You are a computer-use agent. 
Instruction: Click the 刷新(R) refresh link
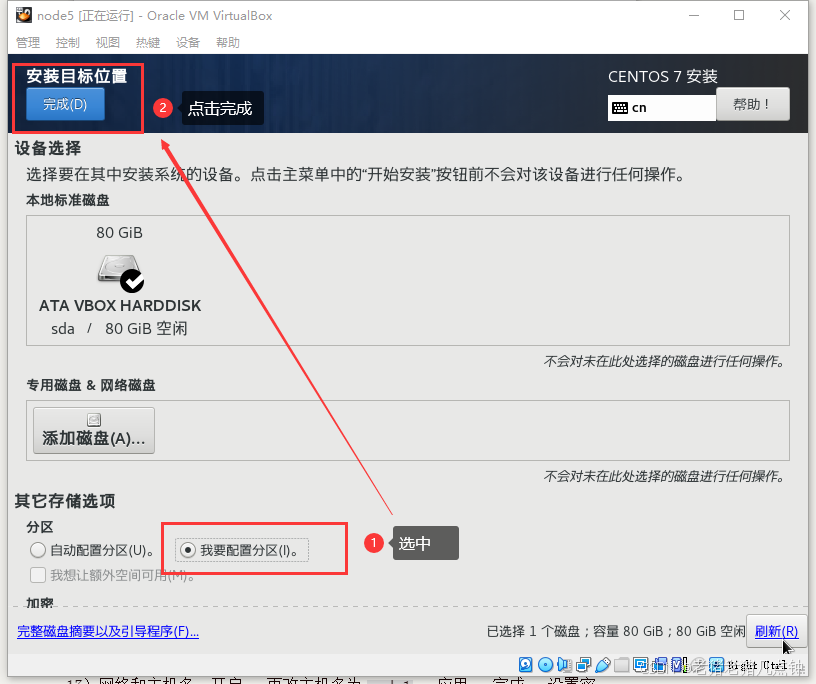(x=776, y=631)
